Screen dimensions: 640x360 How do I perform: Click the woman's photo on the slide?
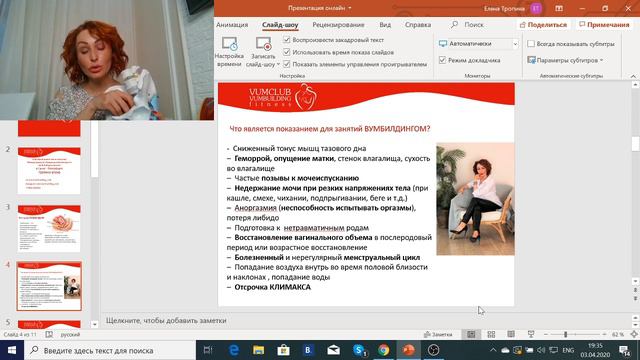pyautogui.click(x=475, y=199)
